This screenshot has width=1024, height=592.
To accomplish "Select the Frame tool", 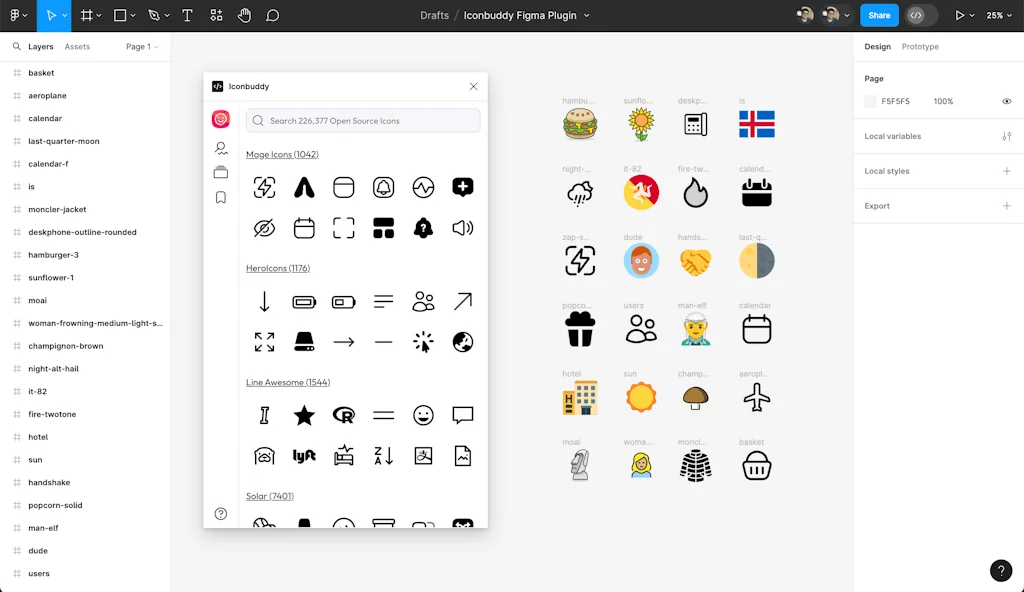I will [x=88, y=15].
